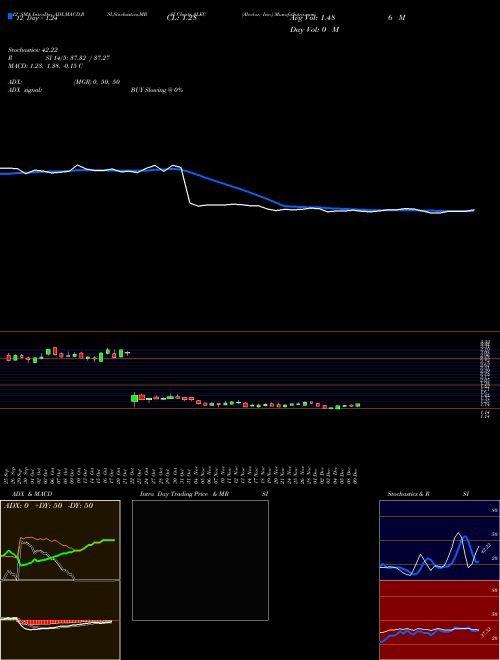Open the red RSI chart panel
Viewport: 500px width, 660px height.
click(x=439, y=620)
